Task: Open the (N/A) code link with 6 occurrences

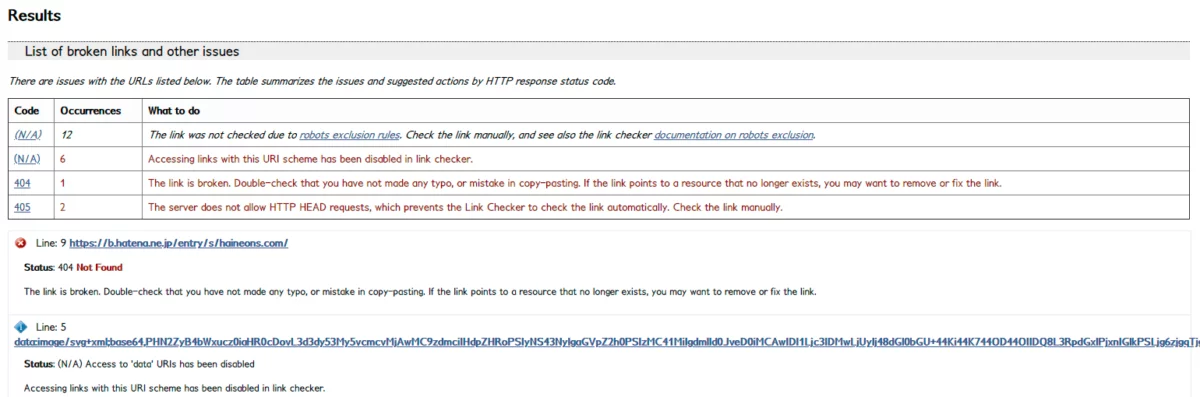Action: pos(27,159)
